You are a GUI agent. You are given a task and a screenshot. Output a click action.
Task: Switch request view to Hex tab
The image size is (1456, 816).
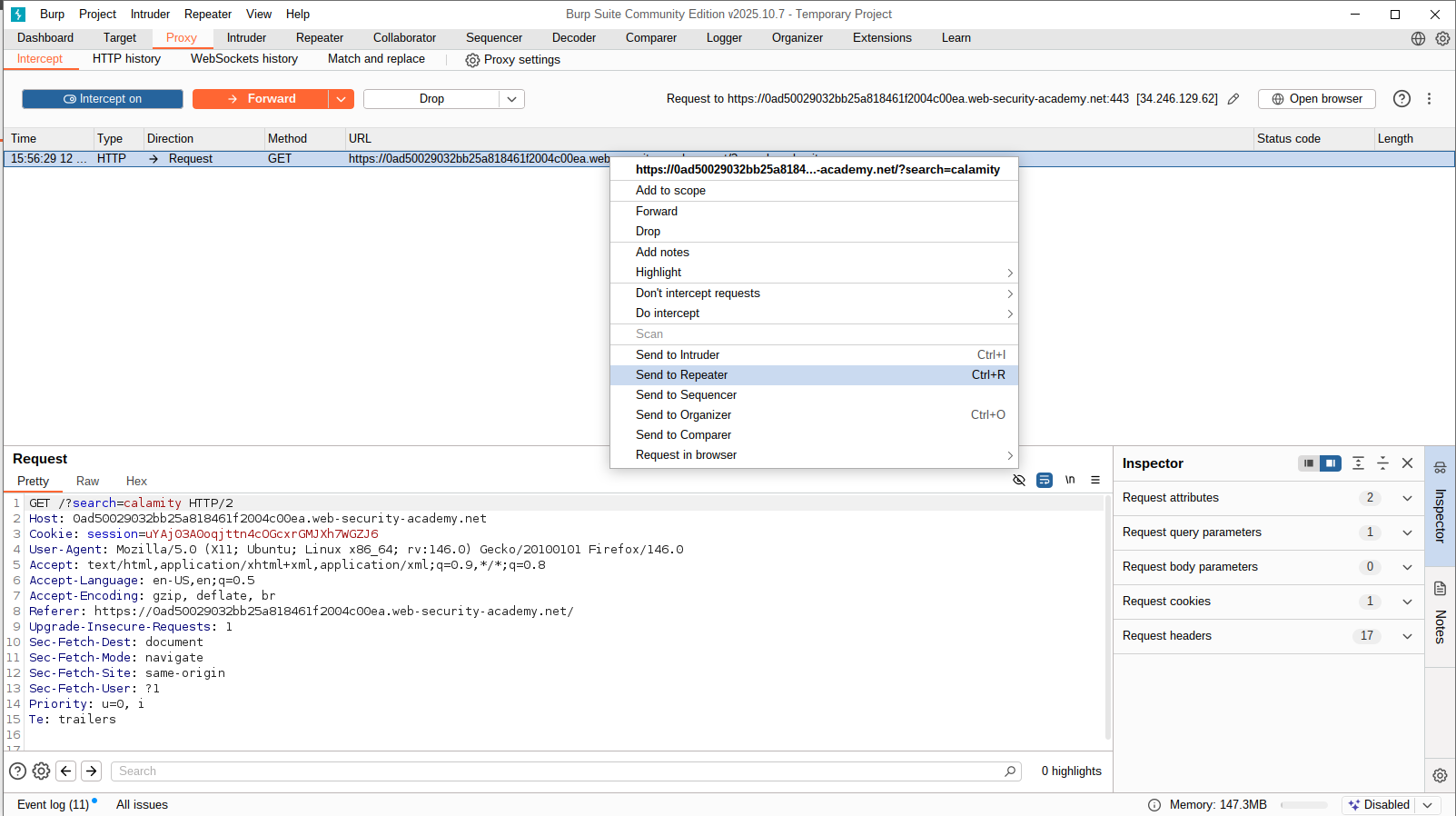click(x=136, y=482)
